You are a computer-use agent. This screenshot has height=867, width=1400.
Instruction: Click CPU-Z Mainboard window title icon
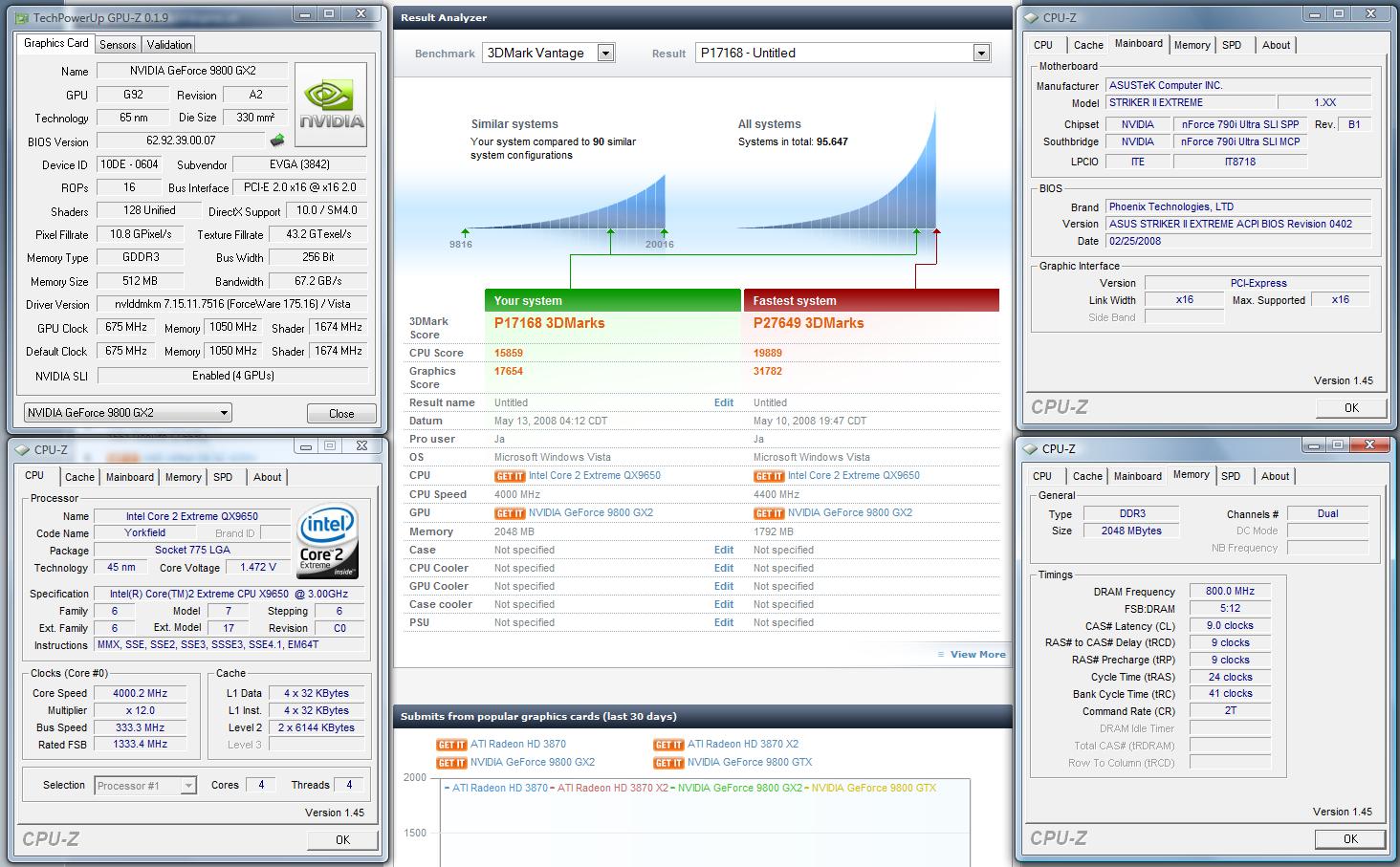[1031, 17]
